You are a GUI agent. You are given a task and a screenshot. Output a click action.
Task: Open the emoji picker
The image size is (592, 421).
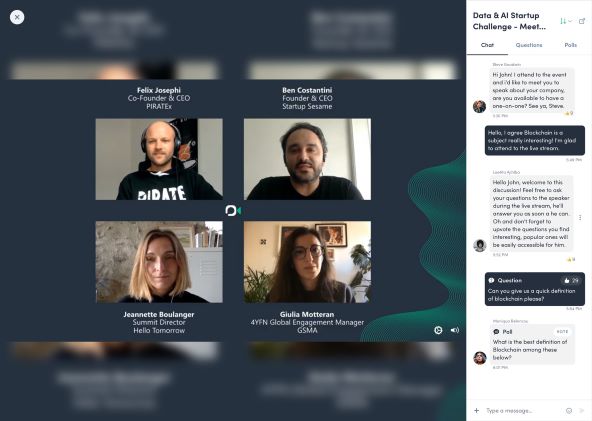coord(569,410)
